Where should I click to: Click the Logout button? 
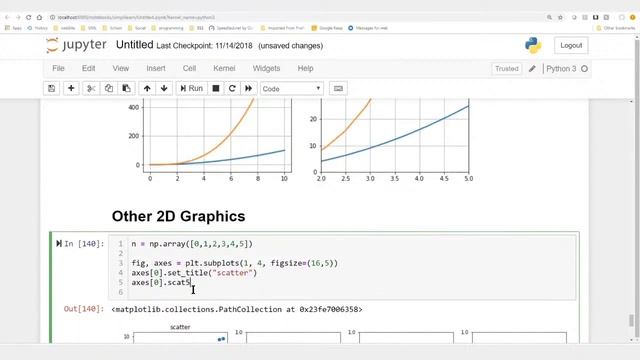[x=571, y=45]
